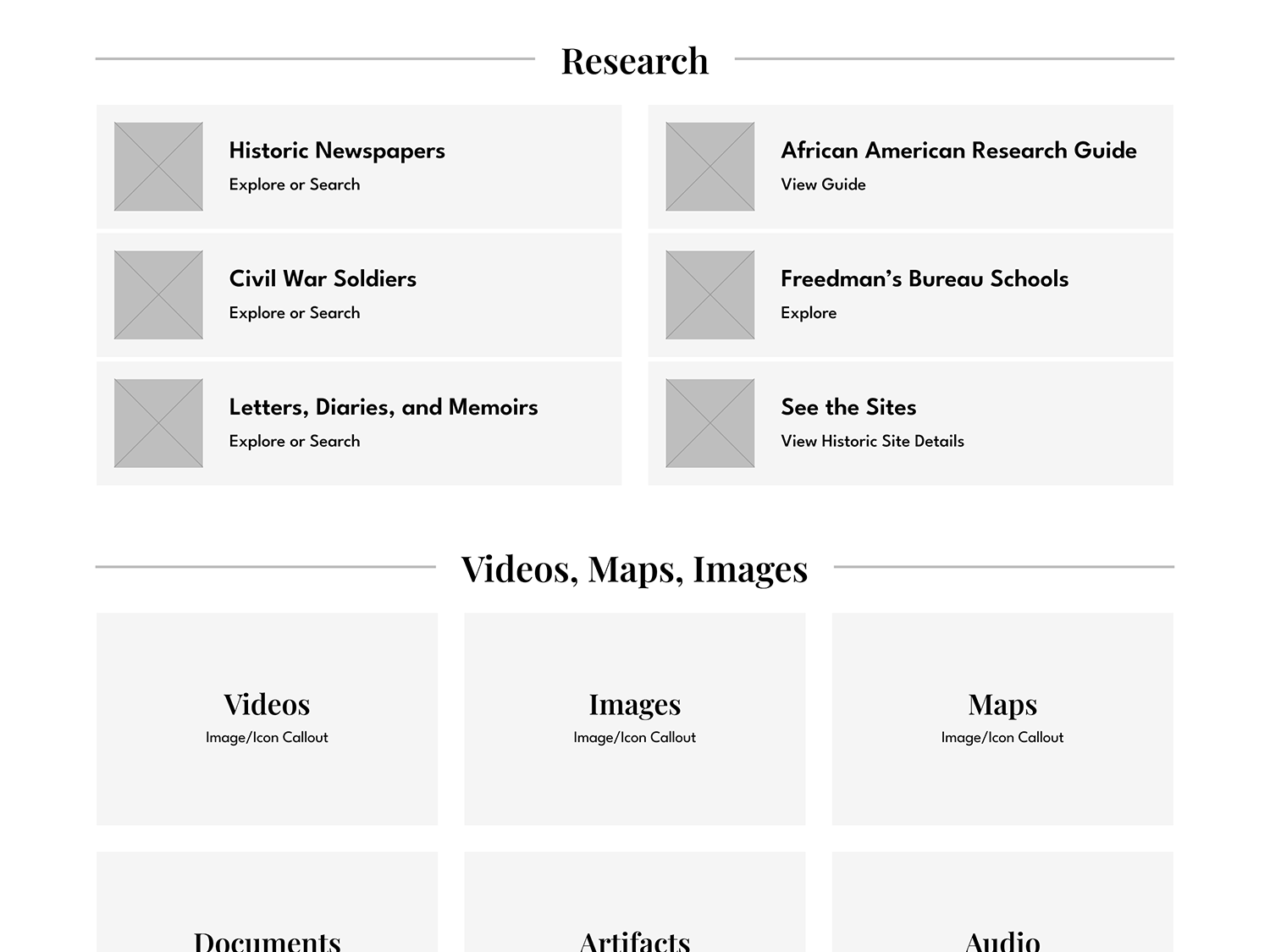1270x952 pixels.
Task: Open the Documents card
Action: [x=267, y=914]
